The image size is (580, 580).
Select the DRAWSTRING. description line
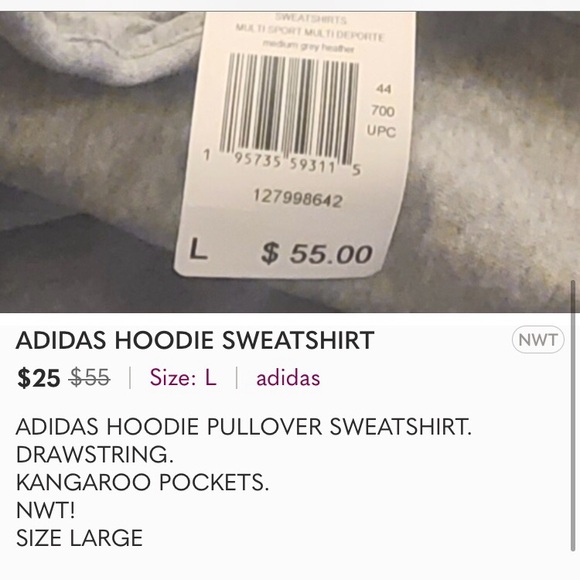point(95,454)
